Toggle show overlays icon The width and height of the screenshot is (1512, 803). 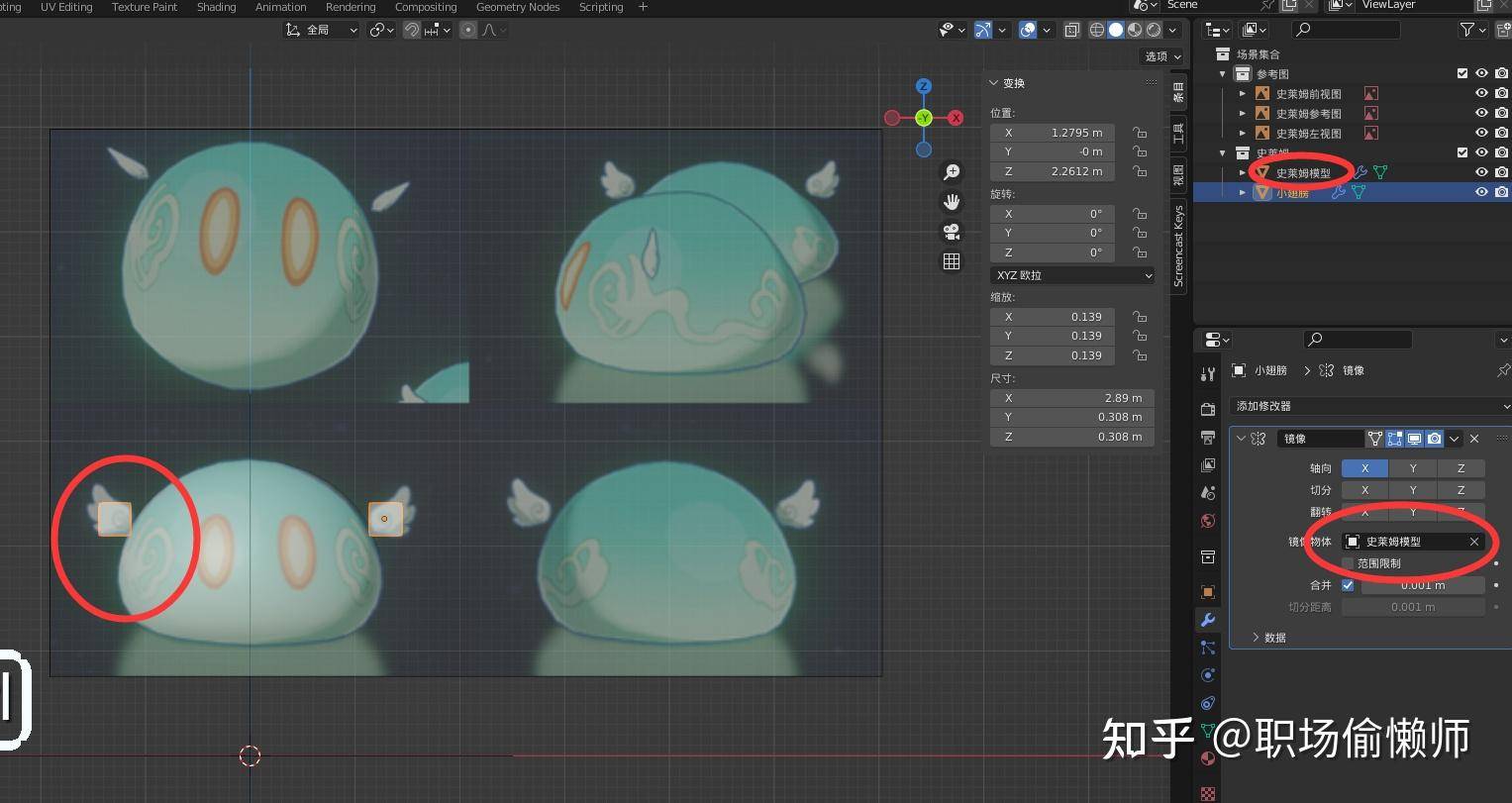[1028, 30]
